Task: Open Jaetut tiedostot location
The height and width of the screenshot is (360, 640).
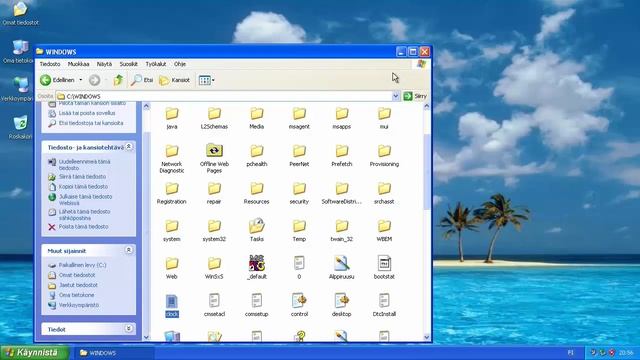Action: 78,285
